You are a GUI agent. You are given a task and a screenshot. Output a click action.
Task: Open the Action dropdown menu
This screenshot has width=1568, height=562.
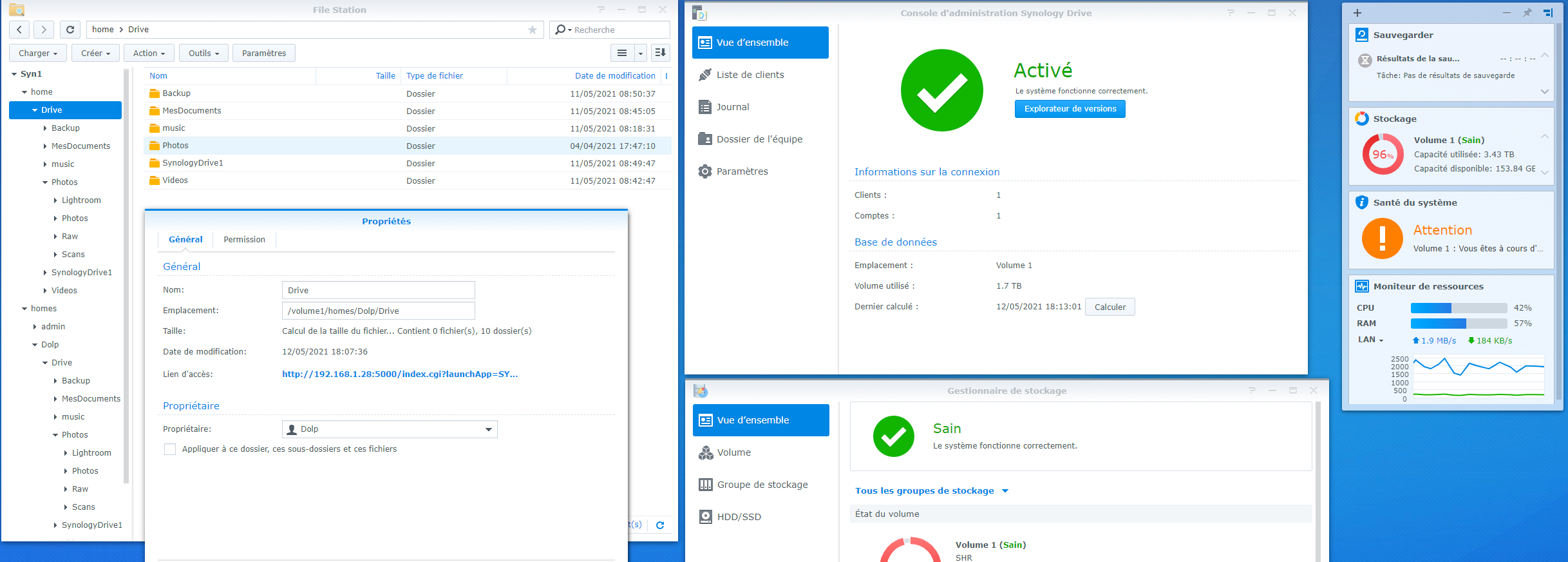(149, 53)
